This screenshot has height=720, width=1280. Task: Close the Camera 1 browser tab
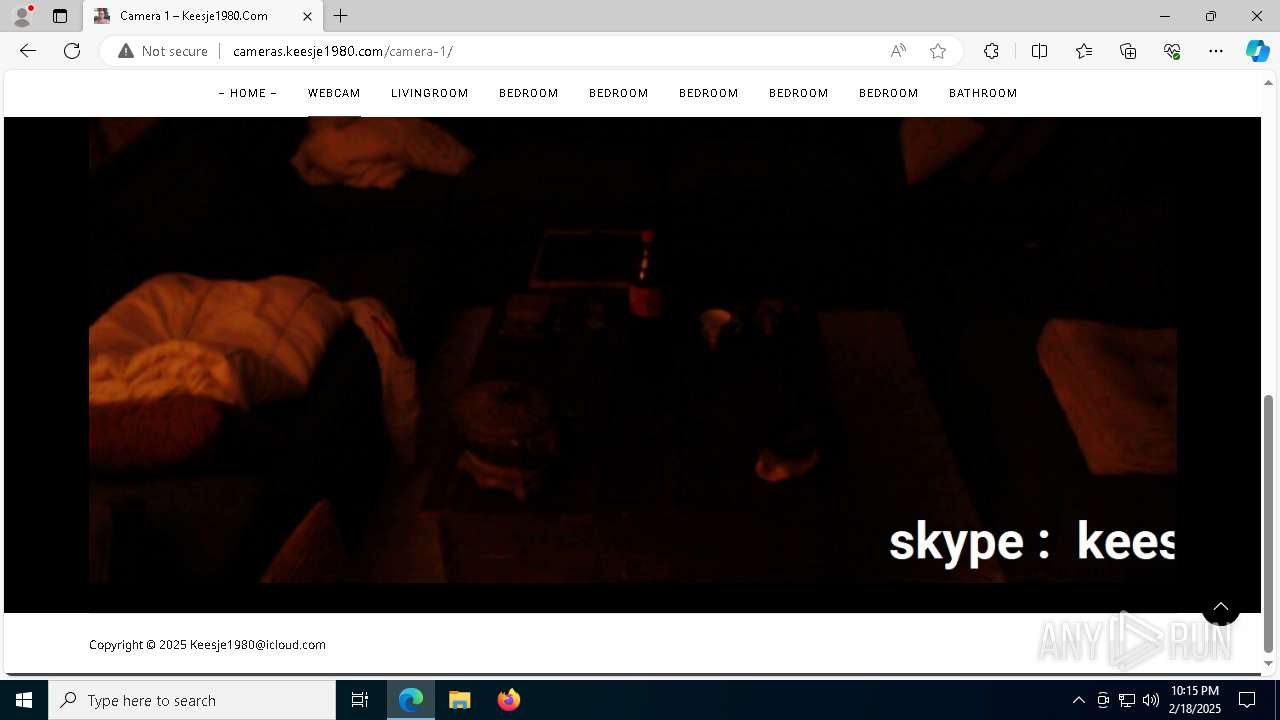point(307,16)
